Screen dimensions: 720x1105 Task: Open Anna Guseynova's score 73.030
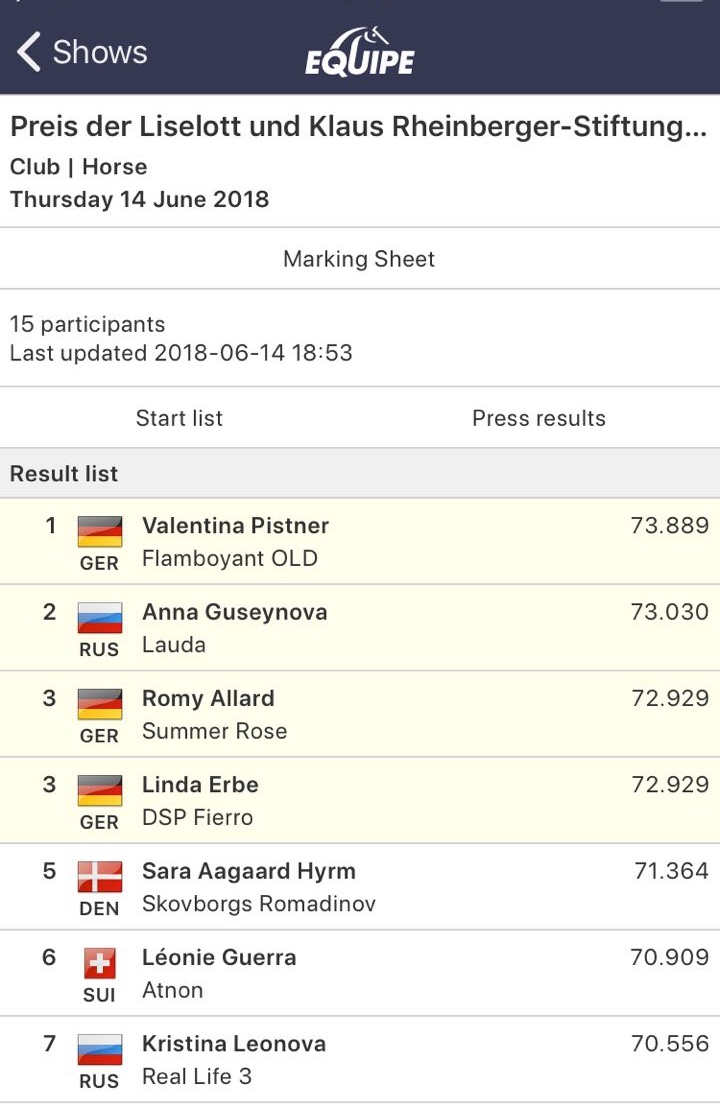pyautogui.click(x=669, y=612)
